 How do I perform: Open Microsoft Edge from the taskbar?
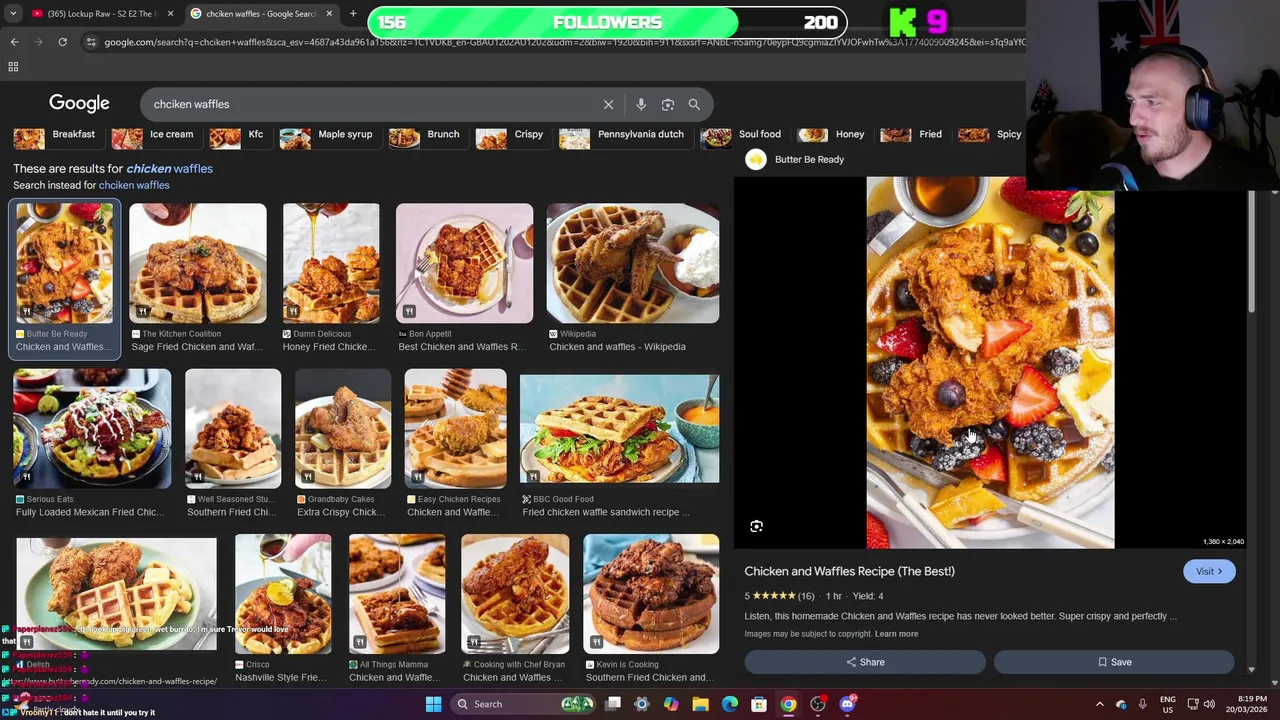[730, 704]
